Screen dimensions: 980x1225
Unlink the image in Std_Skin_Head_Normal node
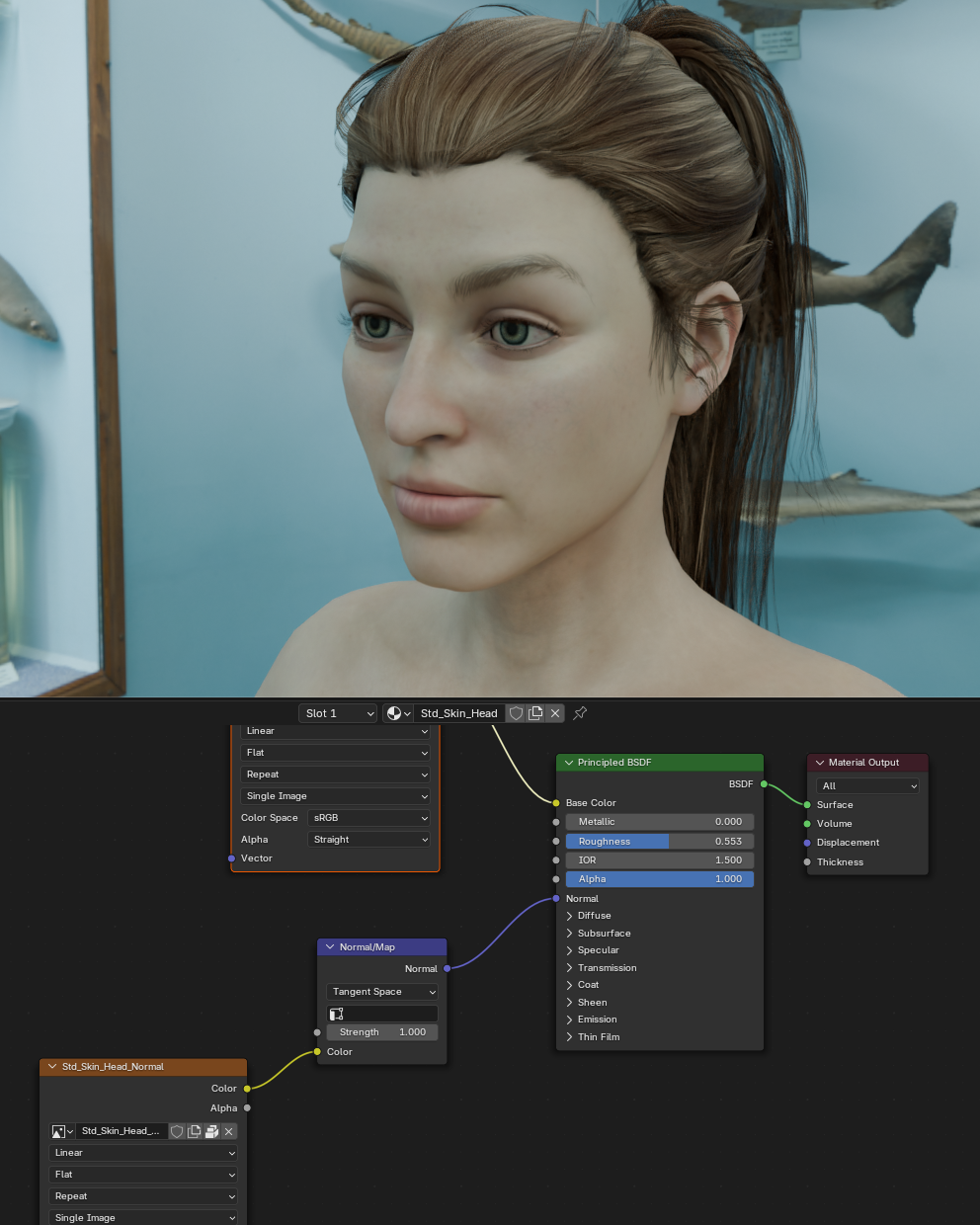[x=229, y=1131]
